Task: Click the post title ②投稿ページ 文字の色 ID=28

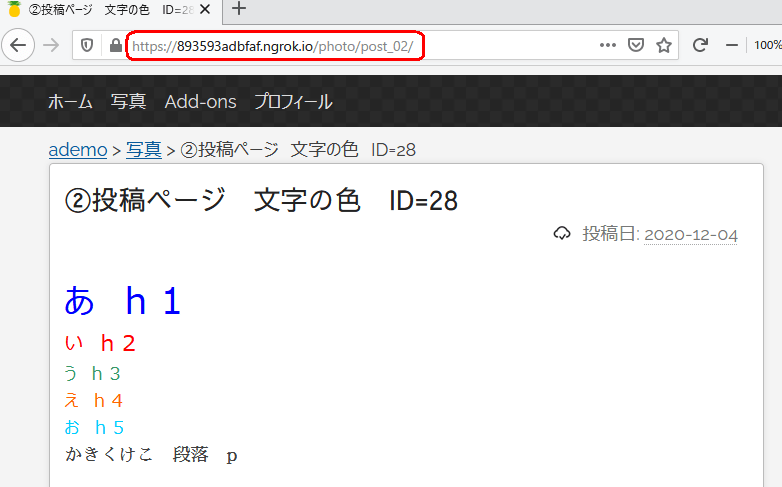Action: click(x=261, y=201)
